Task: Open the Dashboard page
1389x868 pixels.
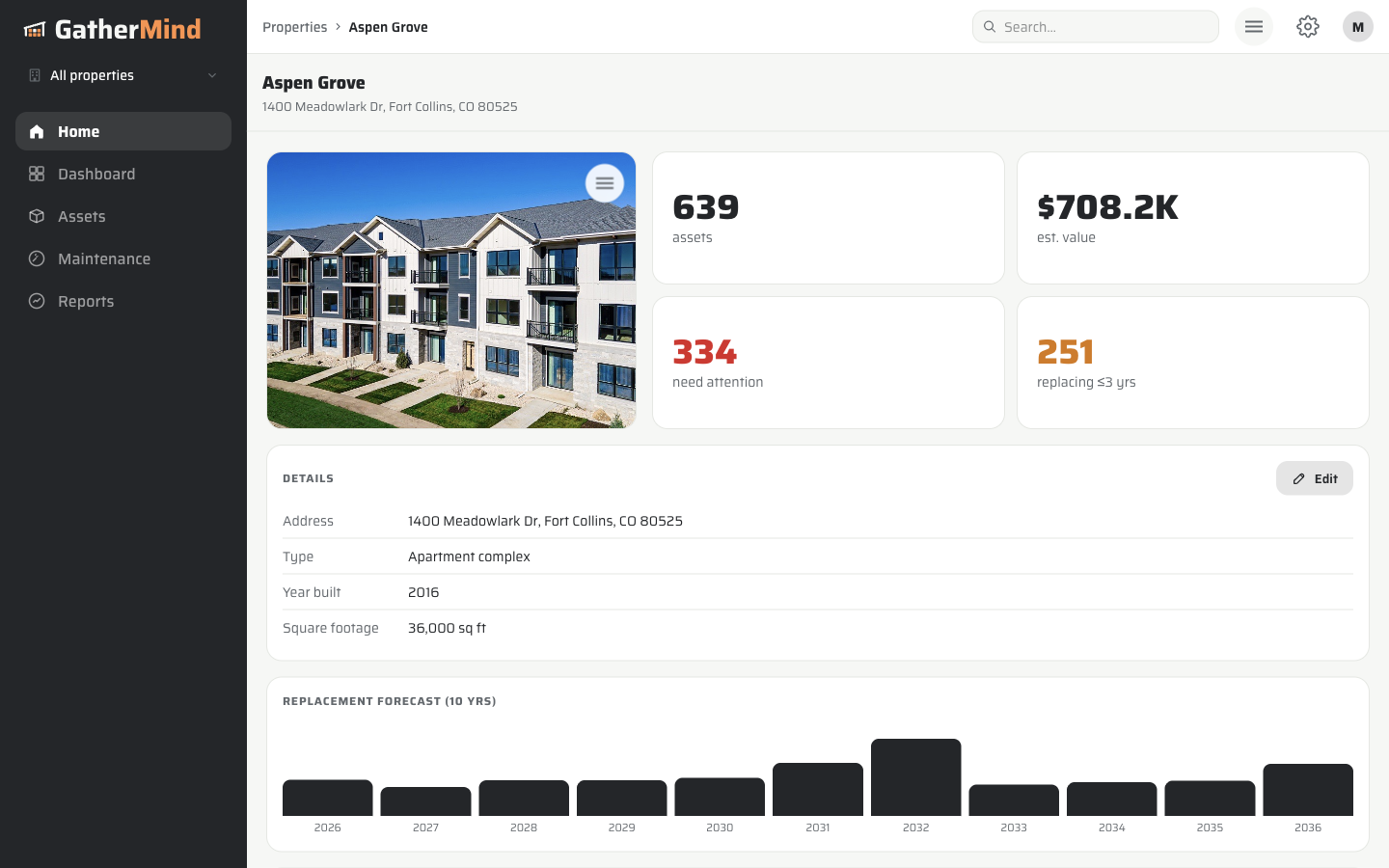Action: [123, 174]
